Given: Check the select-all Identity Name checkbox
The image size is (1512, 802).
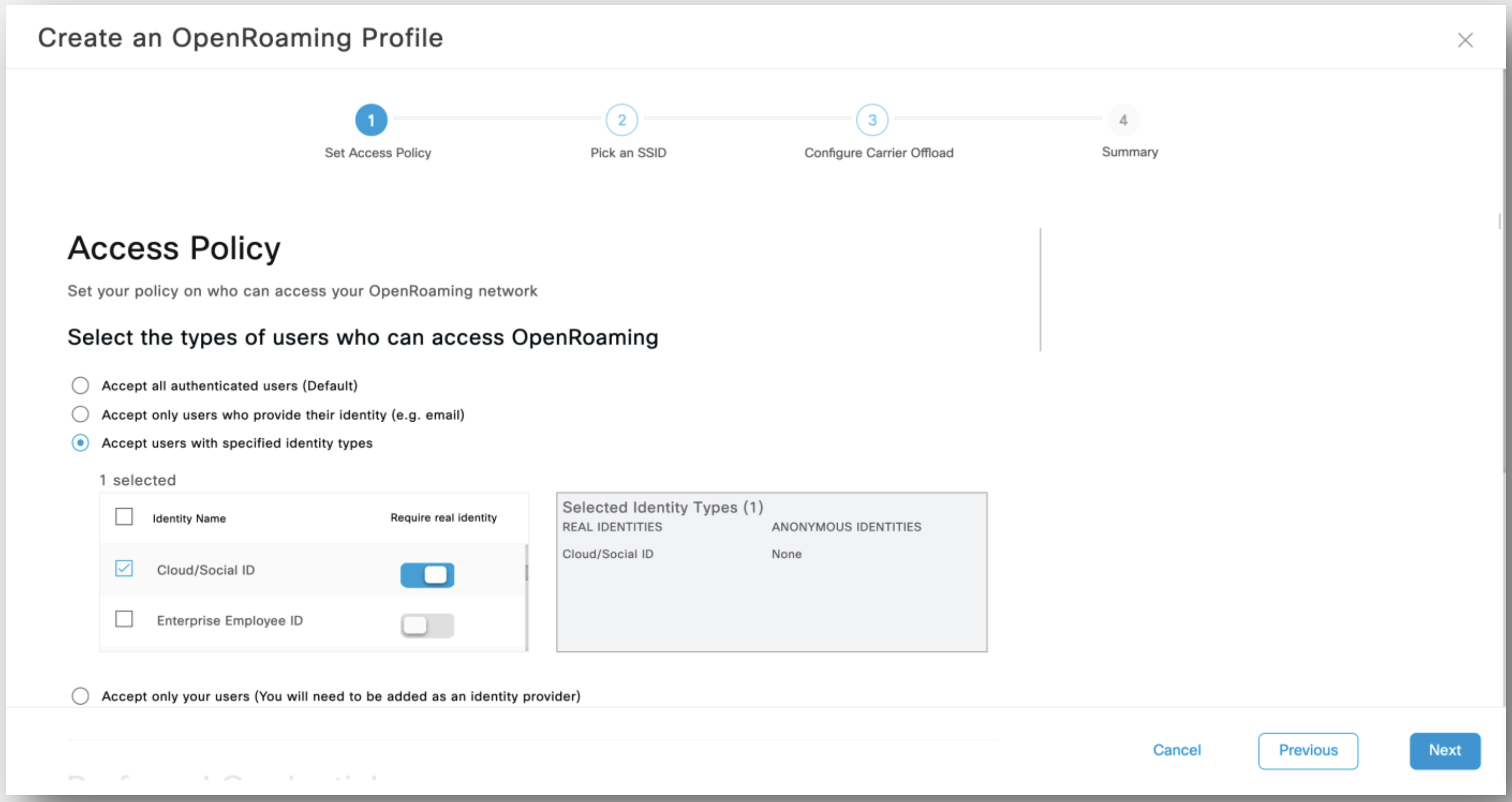Looking at the screenshot, I should (x=124, y=517).
